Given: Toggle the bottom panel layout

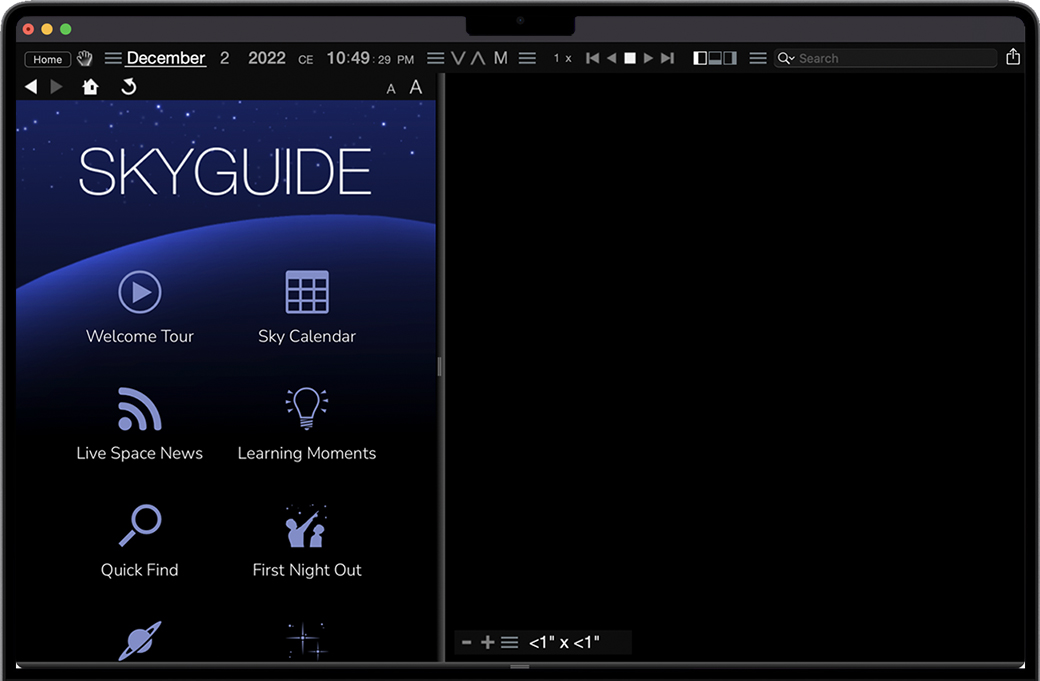Looking at the screenshot, I should 715,58.
